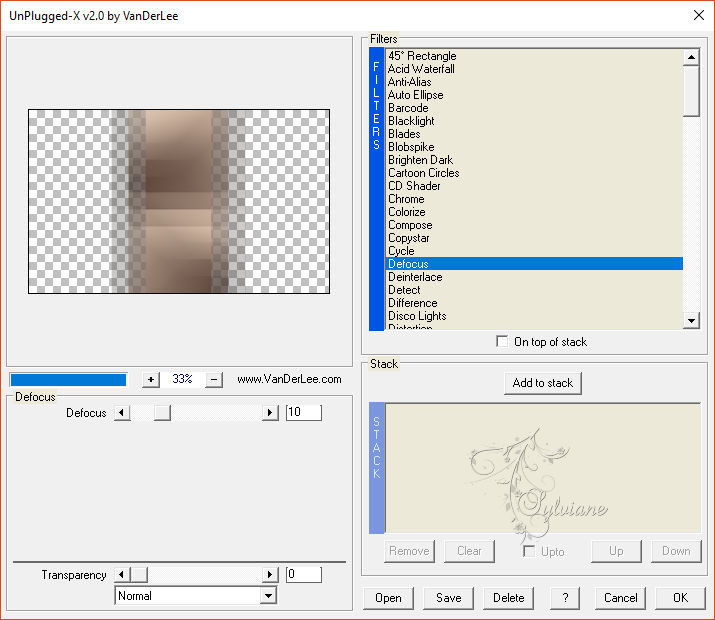Click the question mark help button
The image size is (715, 620).
pos(565,598)
